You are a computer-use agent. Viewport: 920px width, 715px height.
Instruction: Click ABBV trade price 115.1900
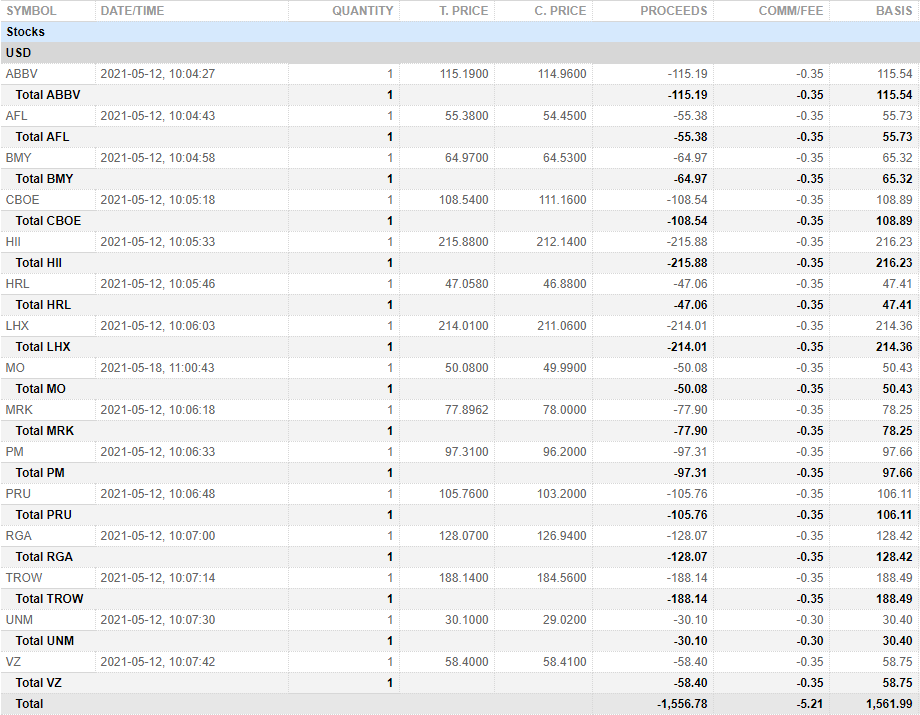pyautogui.click(x=464, y=74)
